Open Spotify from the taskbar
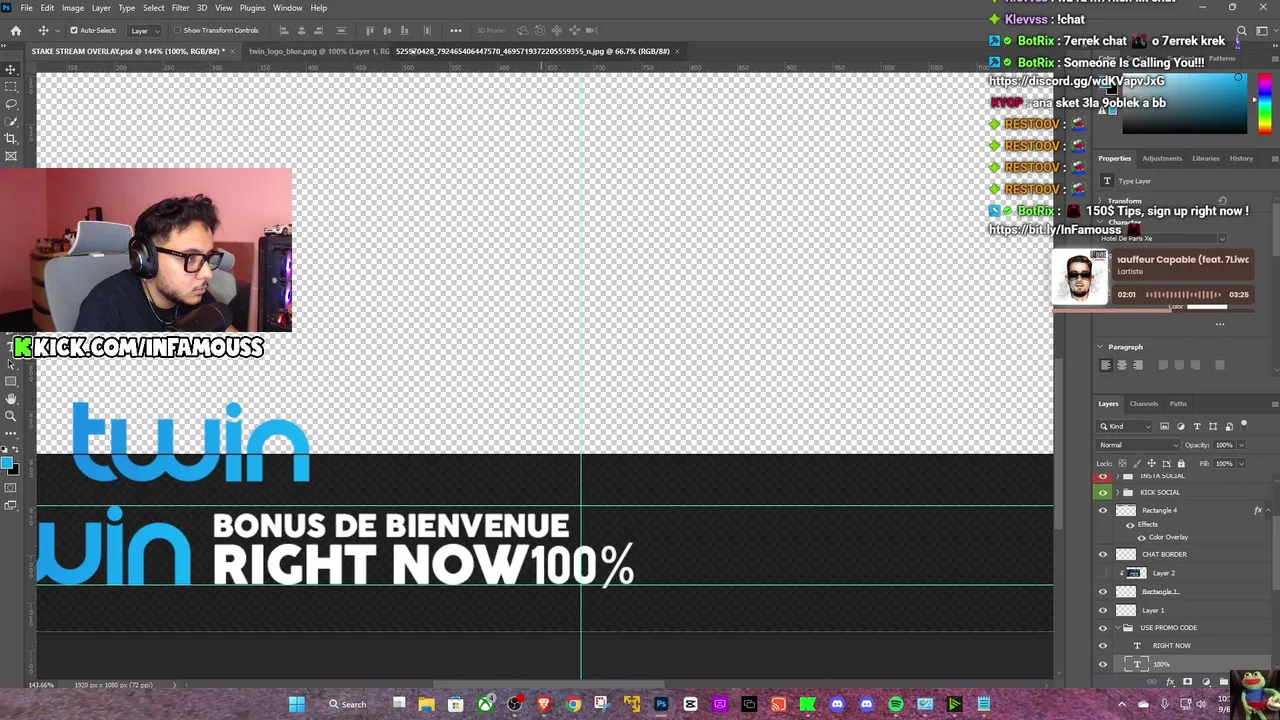1280x720 pixels. pyautogui.click(x=896, y=704)
